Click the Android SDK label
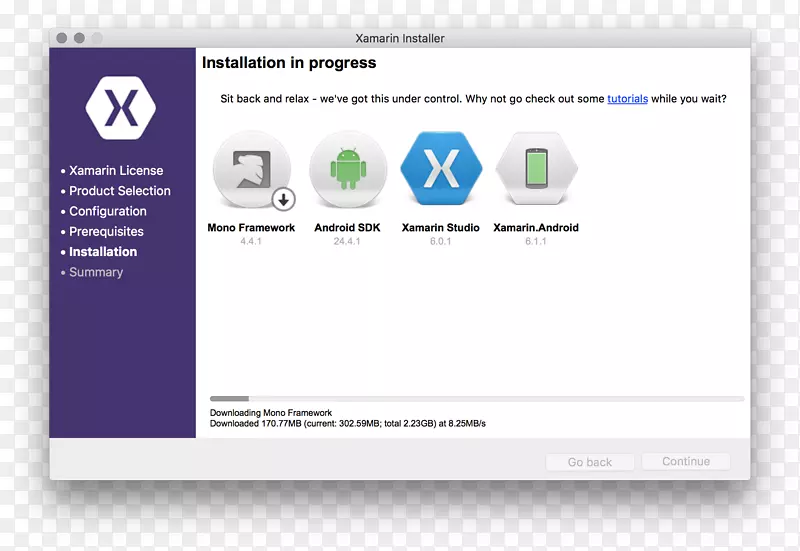Screen dimensions: 800x551 (x=347, y=228)
